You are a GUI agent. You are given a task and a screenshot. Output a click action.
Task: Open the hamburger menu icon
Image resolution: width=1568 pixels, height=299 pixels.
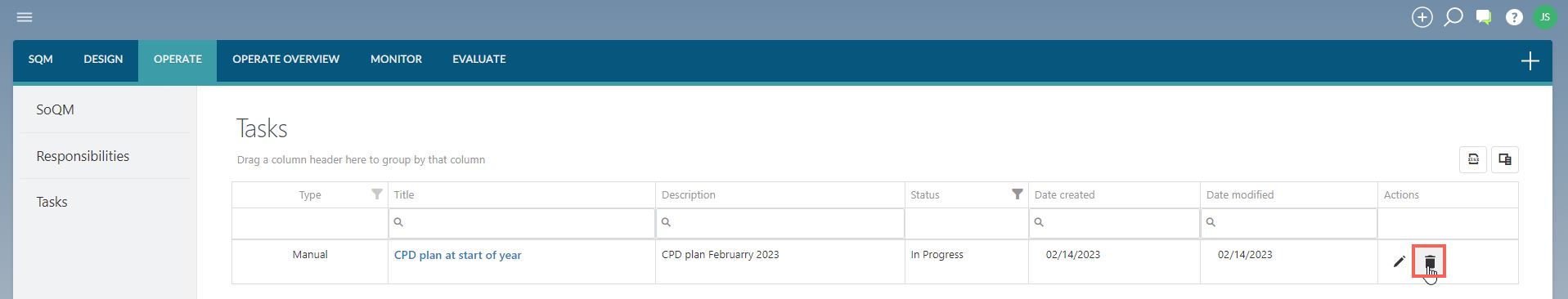pos(25,17)
